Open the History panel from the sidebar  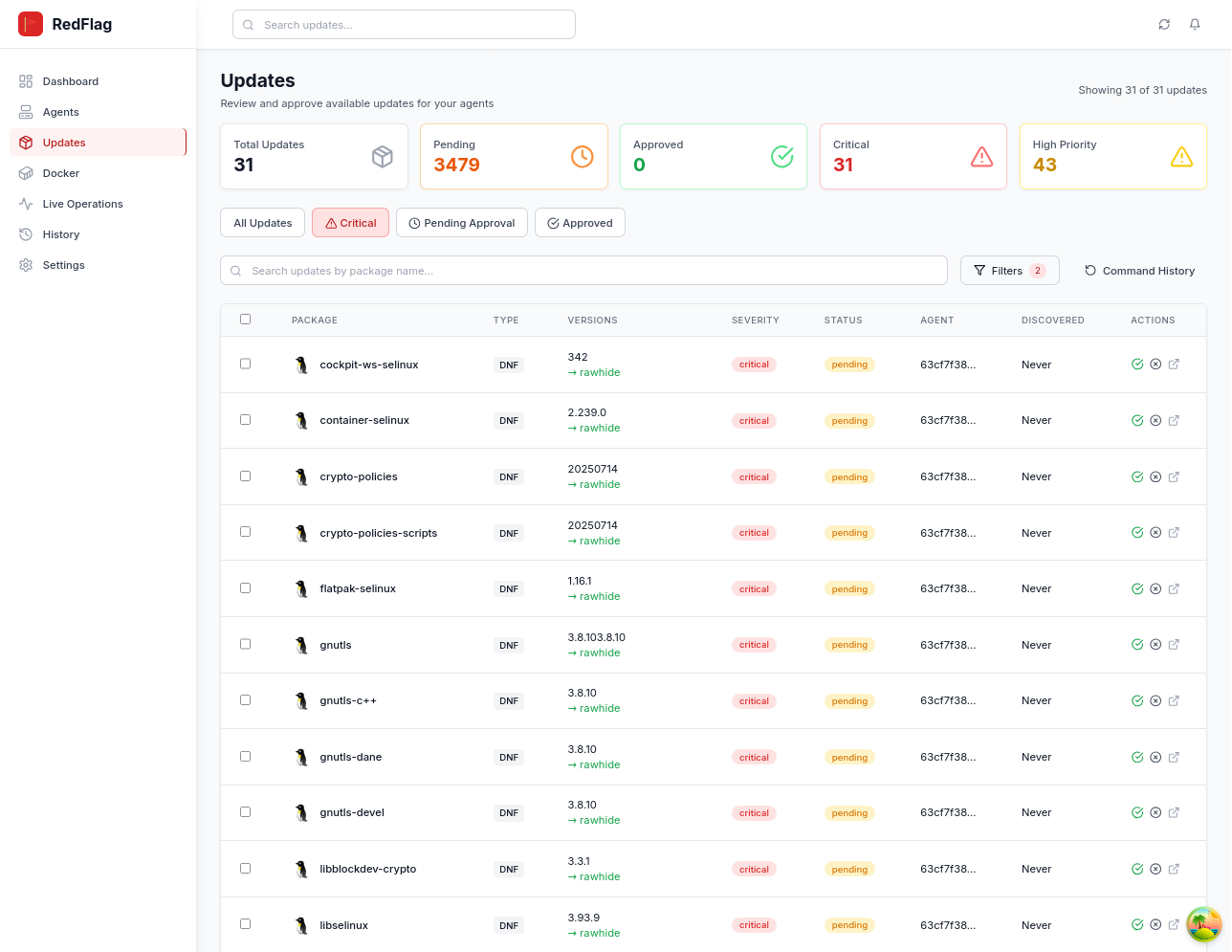click(x=61, y=234)
